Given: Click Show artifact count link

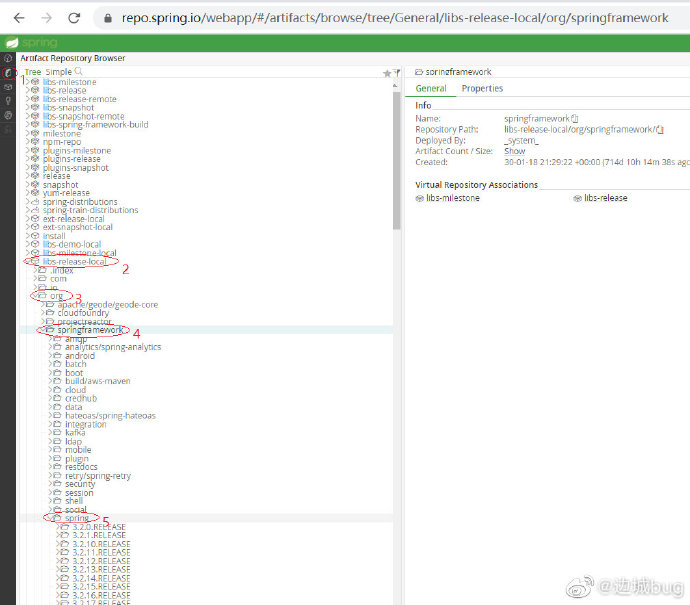Looking at the screenshot, I should click(514, 151).
